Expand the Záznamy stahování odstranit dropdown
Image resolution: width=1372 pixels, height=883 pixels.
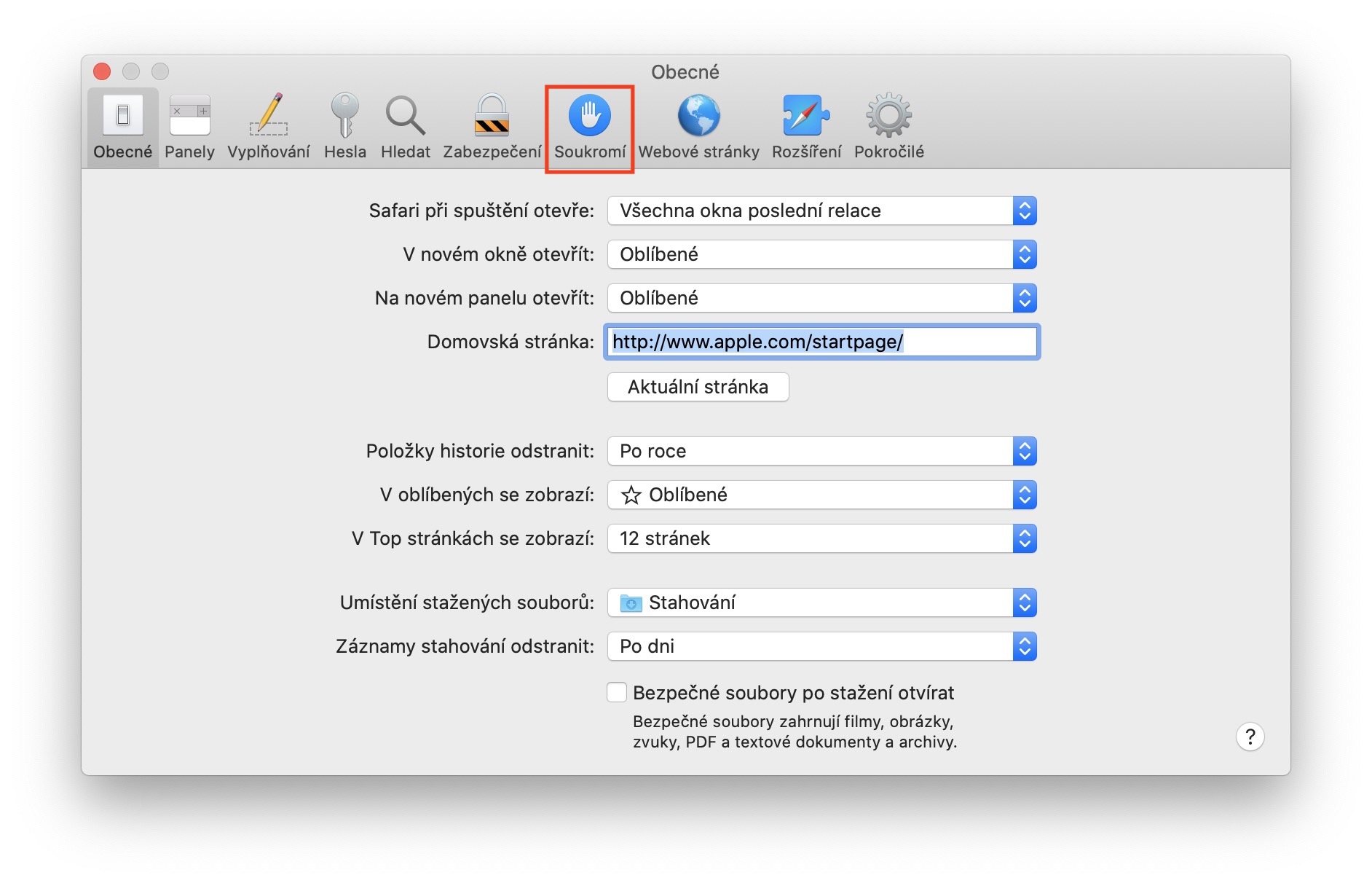pyautogui.click(x=821, y=646)
